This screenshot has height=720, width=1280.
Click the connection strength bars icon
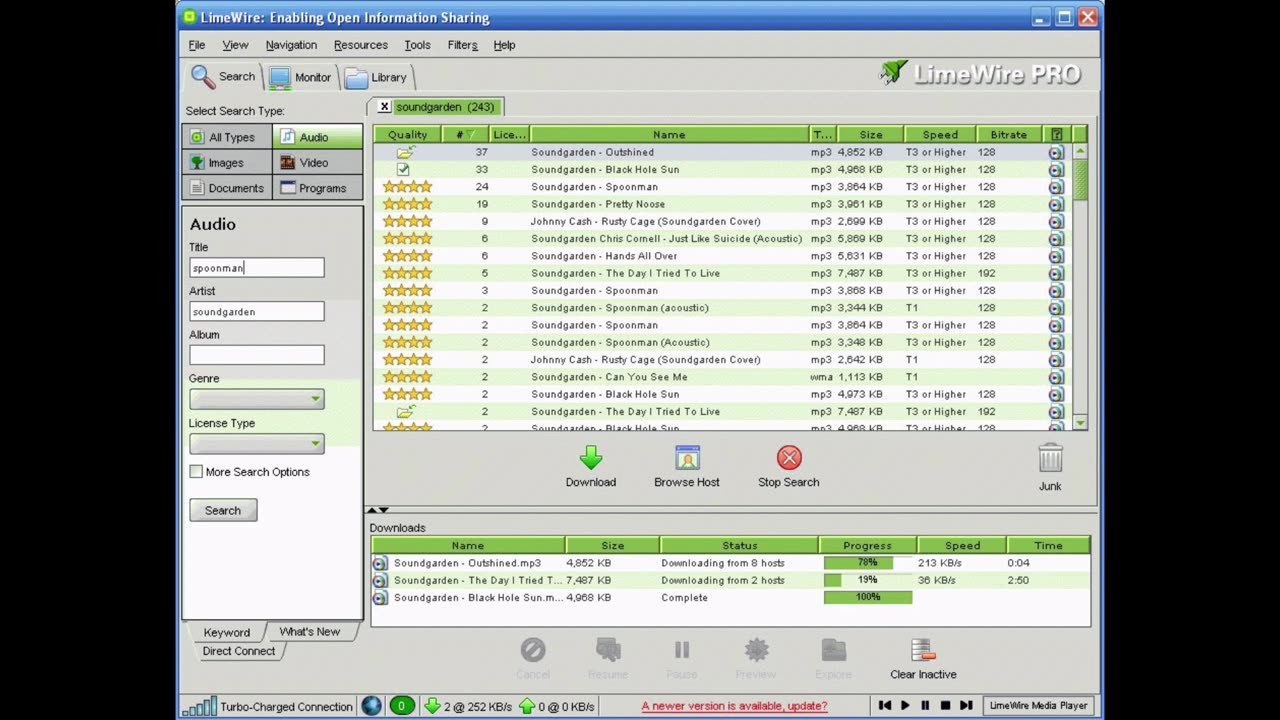[x=200, y=706]
